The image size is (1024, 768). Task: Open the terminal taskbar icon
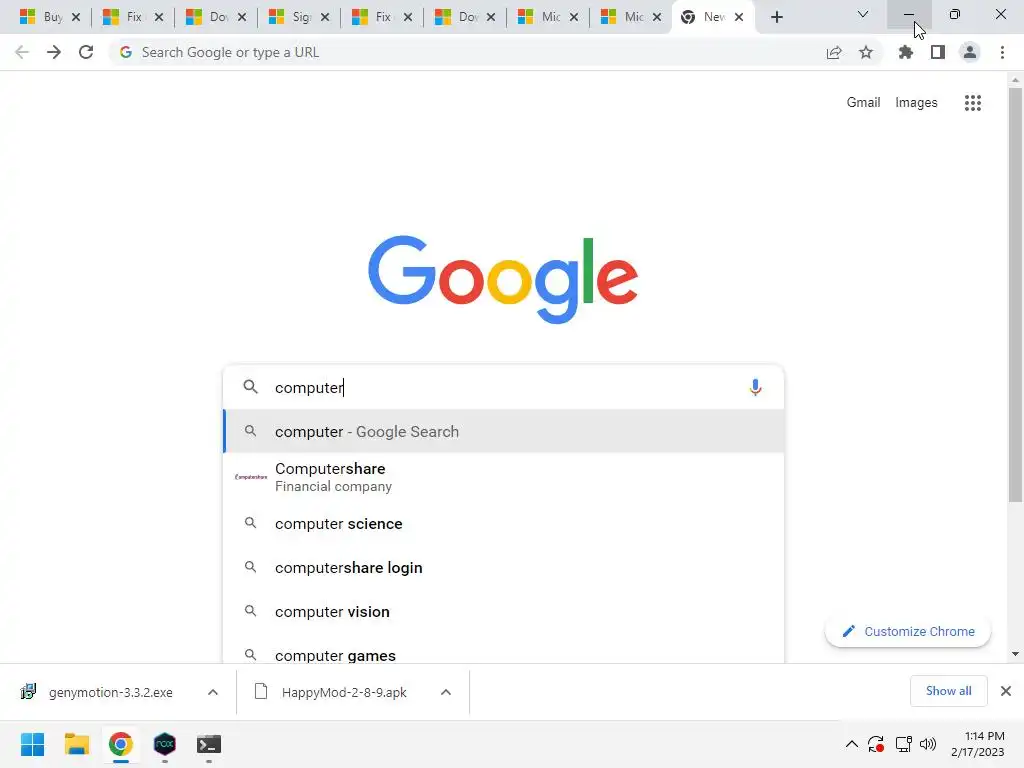pos(209,744)
